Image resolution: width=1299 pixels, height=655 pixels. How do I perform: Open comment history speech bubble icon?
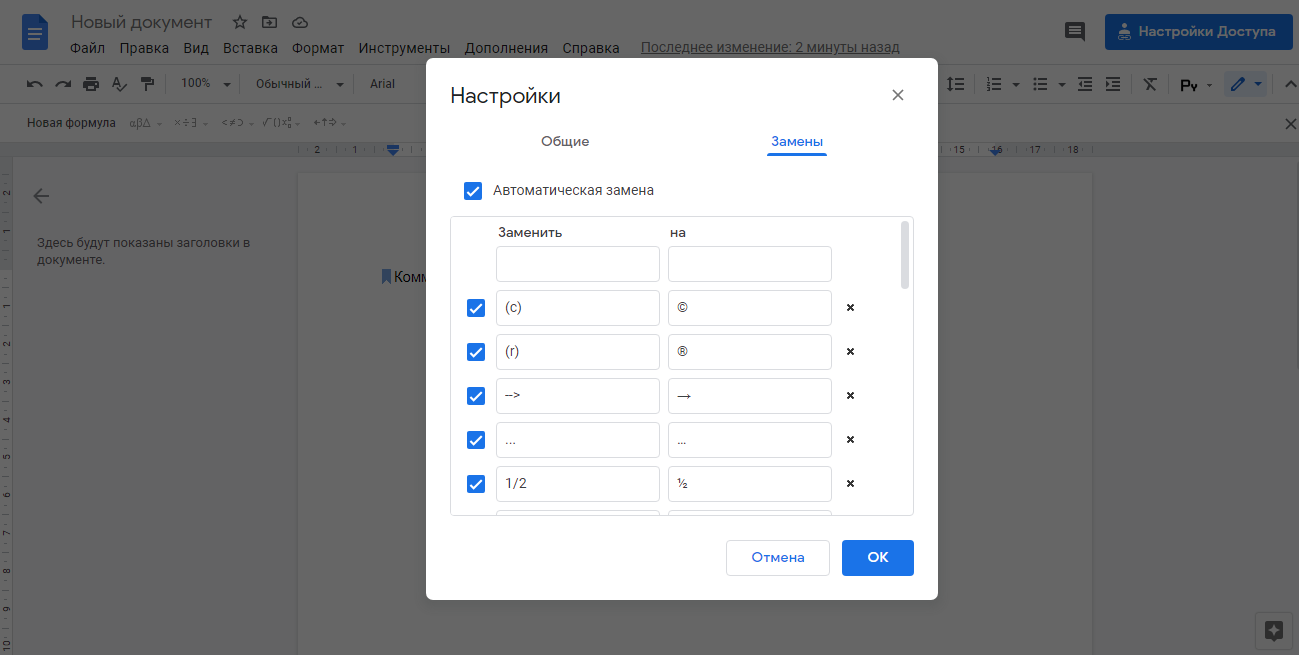pos(1075,31)
